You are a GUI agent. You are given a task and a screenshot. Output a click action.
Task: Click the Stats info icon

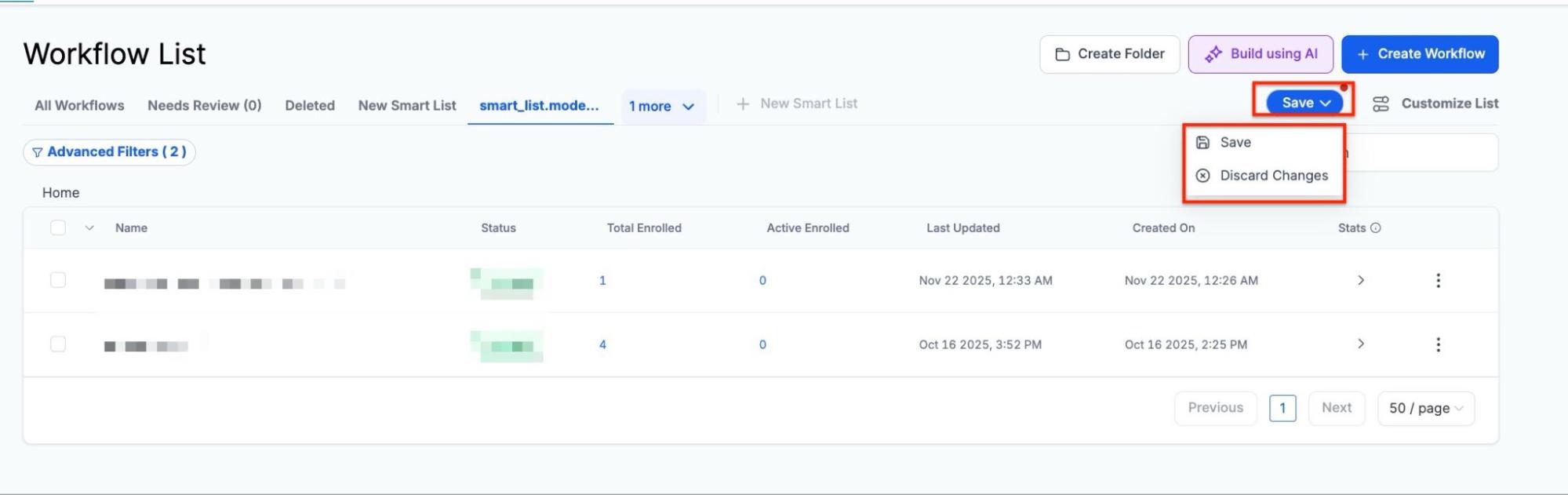[1376, 228]
